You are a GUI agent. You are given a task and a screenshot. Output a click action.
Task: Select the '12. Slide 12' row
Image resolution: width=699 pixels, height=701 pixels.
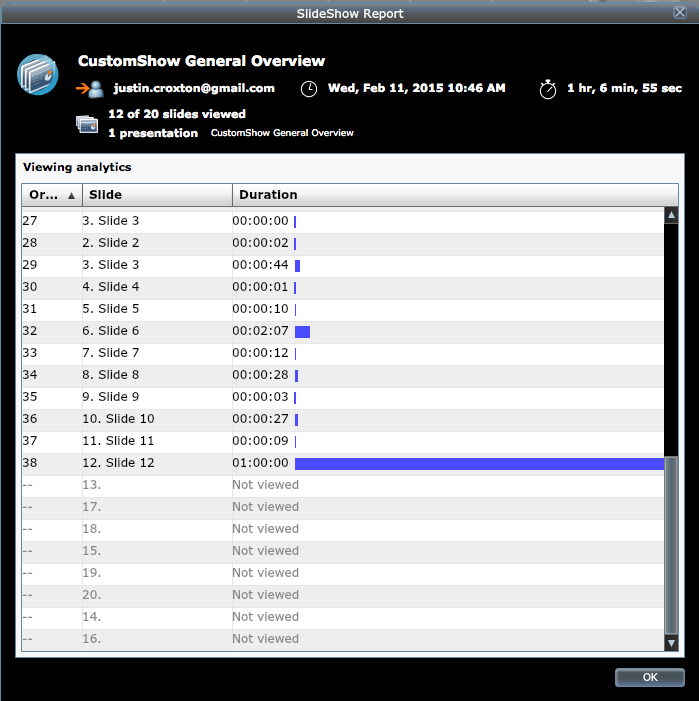coord(343,463)
